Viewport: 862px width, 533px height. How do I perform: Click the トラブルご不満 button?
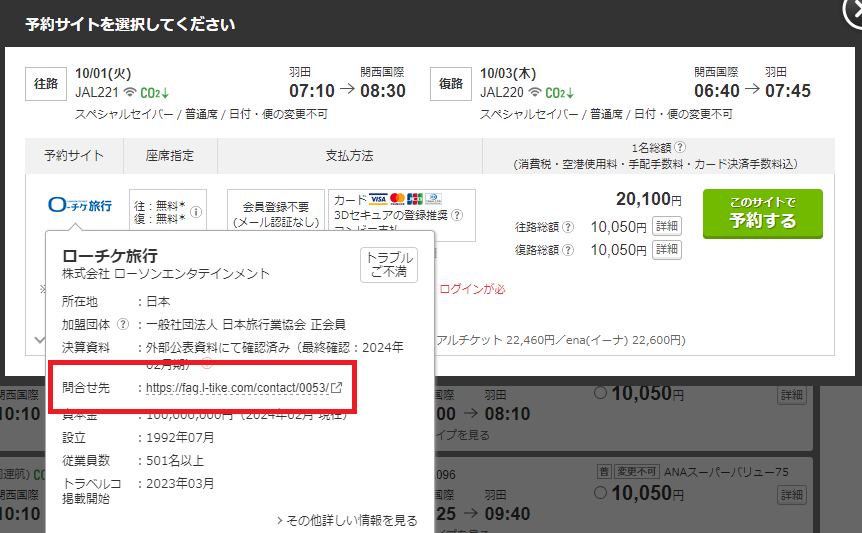pos(389,265)
